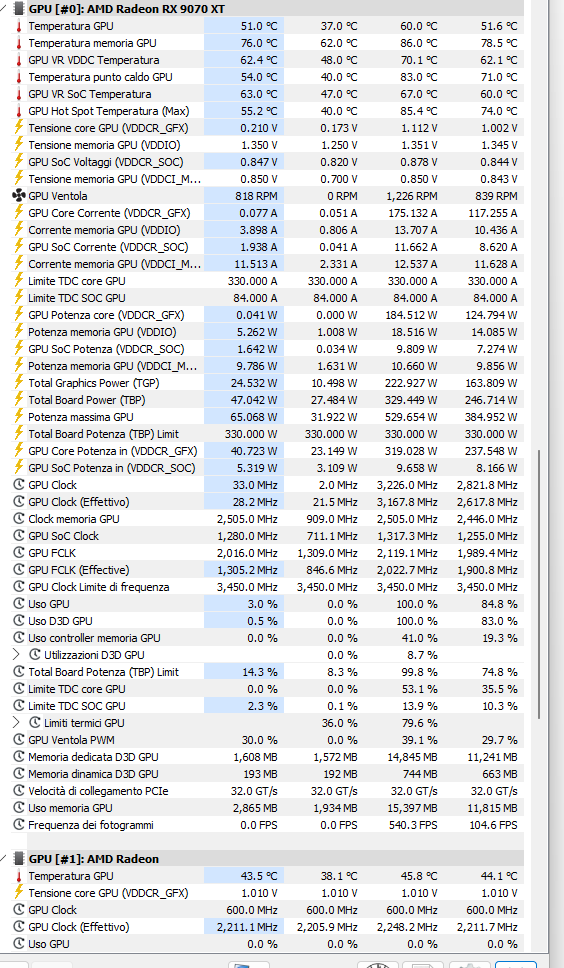
Task: Click lightning icon of Tensione memoria GPU (VDDIO)
Action: 19,145
